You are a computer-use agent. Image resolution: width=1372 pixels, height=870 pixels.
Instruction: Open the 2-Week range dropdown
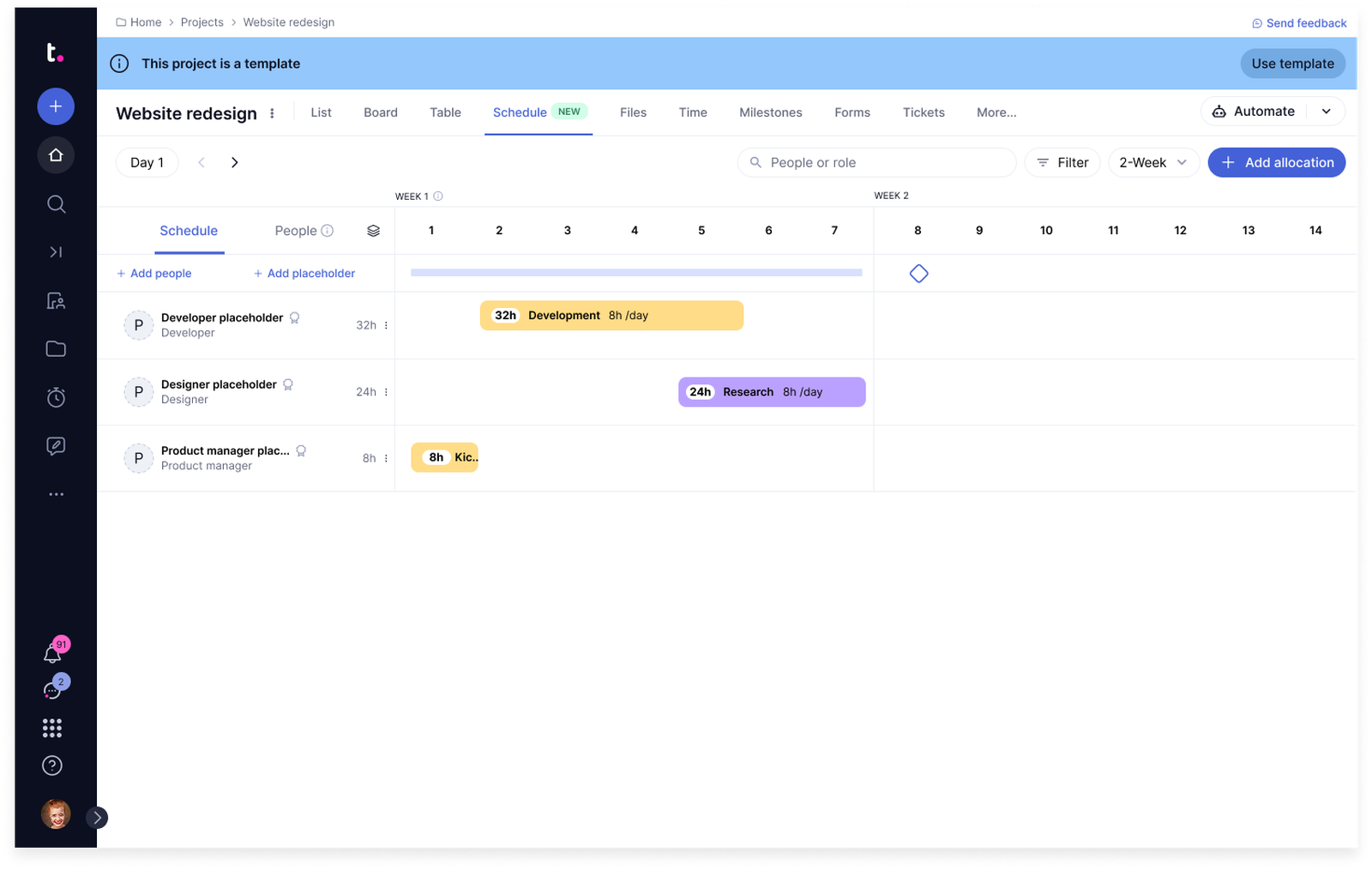click(1152, 162)
